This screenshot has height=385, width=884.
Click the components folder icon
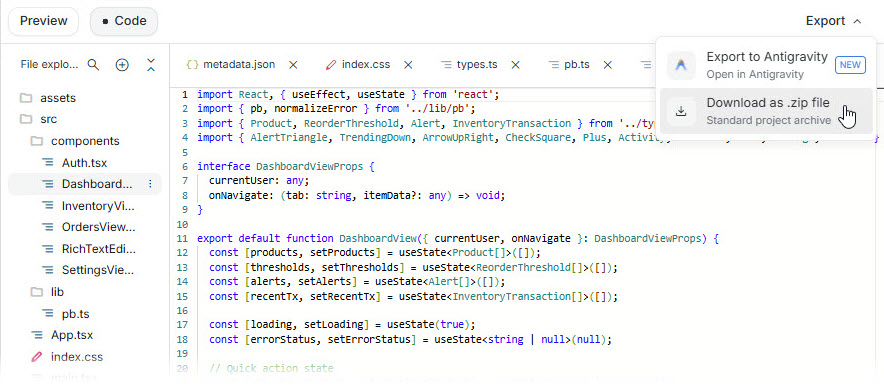[37, 141]
